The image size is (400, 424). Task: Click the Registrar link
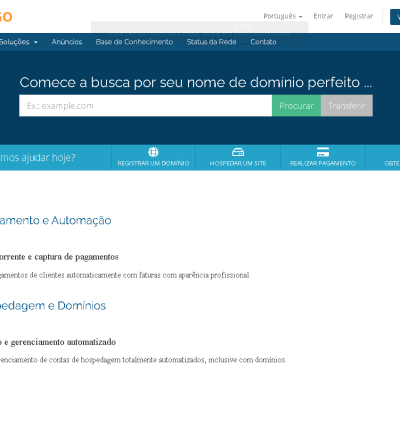(x=359, y=16)
